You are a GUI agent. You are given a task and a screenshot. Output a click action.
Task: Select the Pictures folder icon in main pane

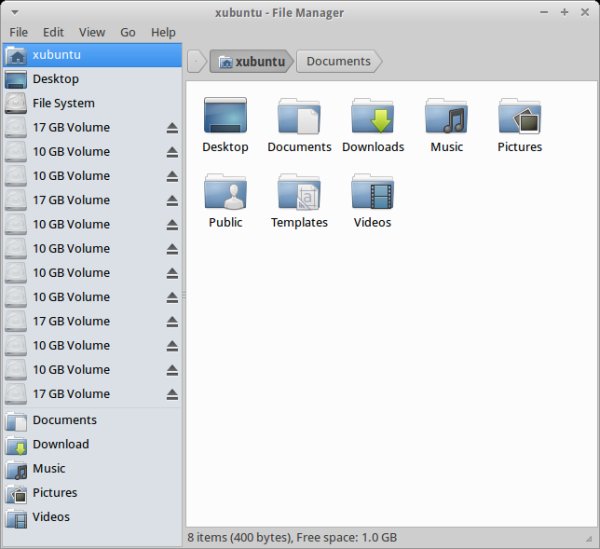pos(520,116)
